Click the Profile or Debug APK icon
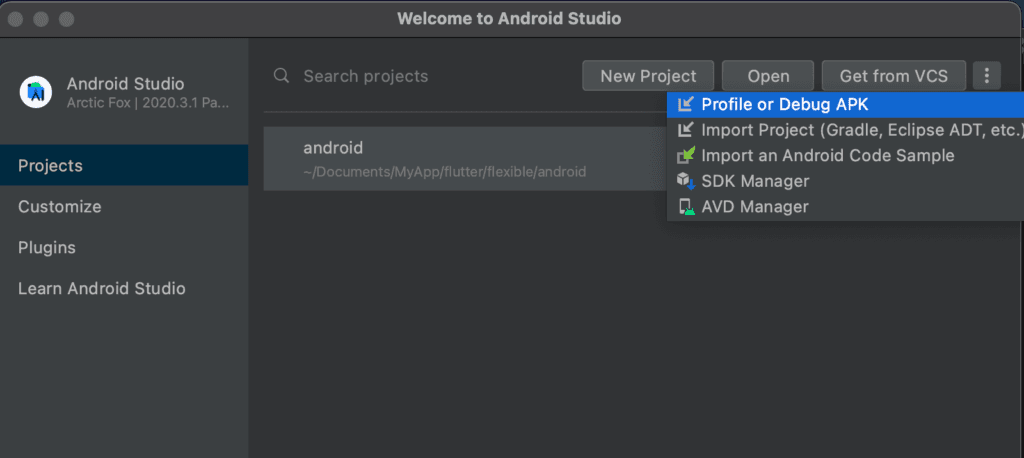Viewport: 1024px width, 458px height. click(x=685, y=104)
